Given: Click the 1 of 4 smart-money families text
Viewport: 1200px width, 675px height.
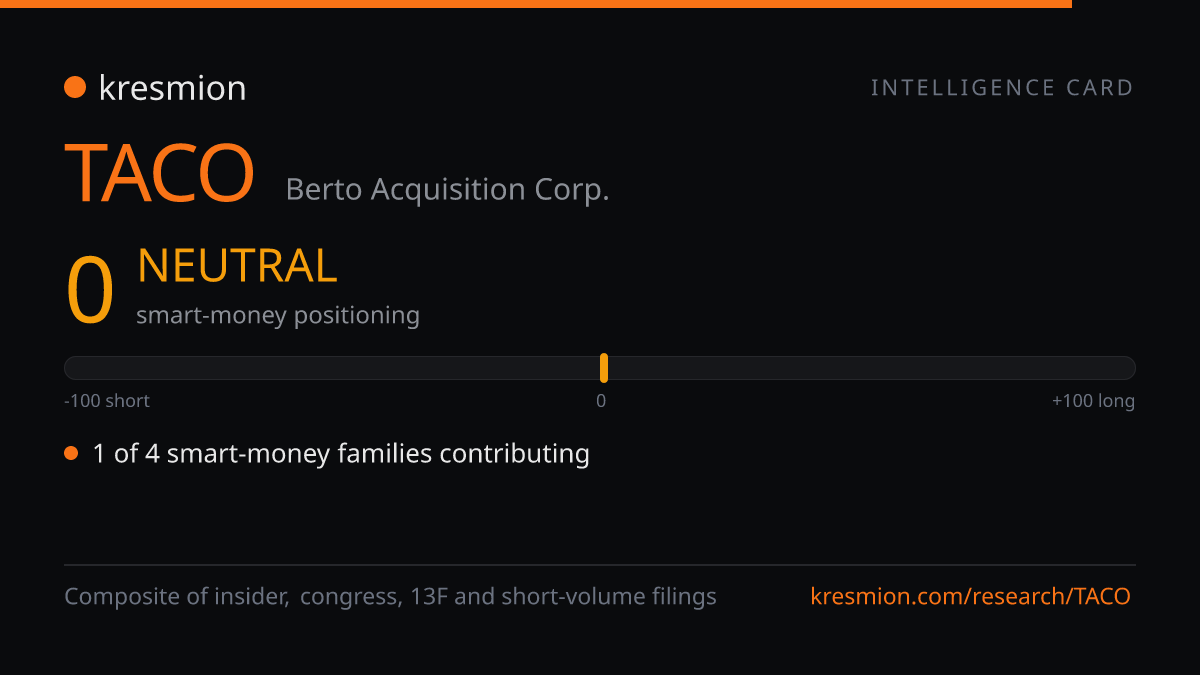Looking at the screenshot, I should click(341, 454).
